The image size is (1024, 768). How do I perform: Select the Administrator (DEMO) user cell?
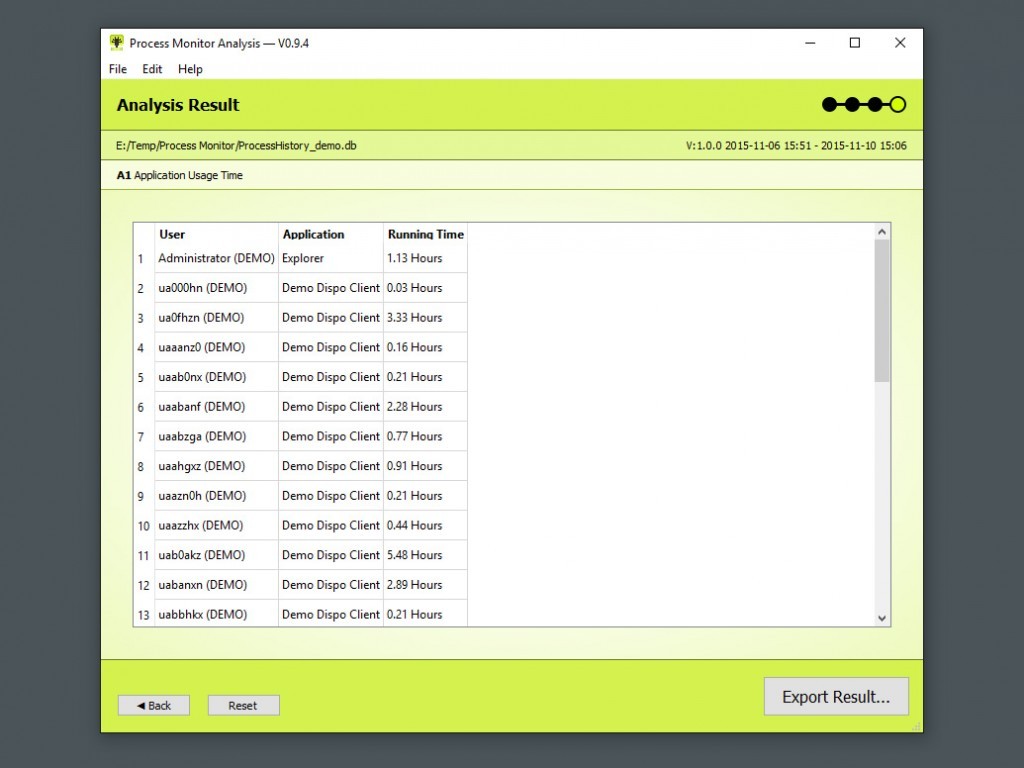pos(216,258)
